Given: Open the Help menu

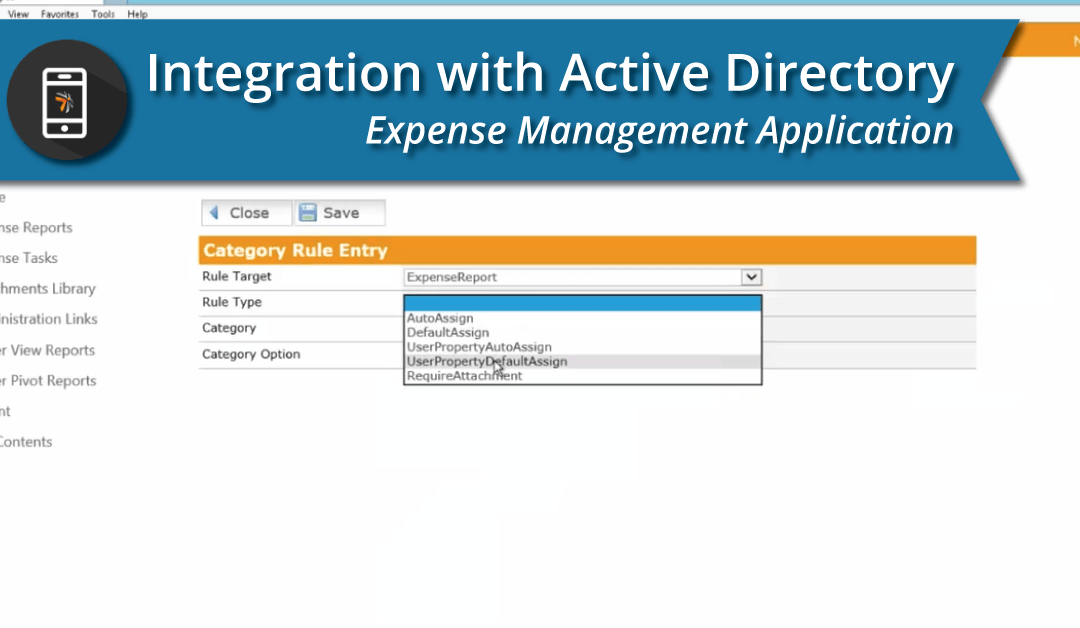Looking at the screenshot, I should click(x=137, y=14).
